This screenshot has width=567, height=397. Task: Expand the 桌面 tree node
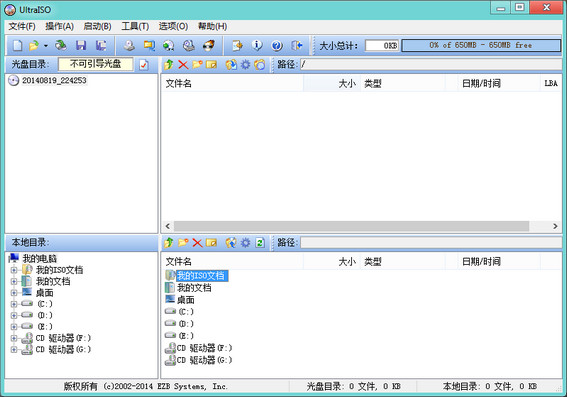point(14,293)
